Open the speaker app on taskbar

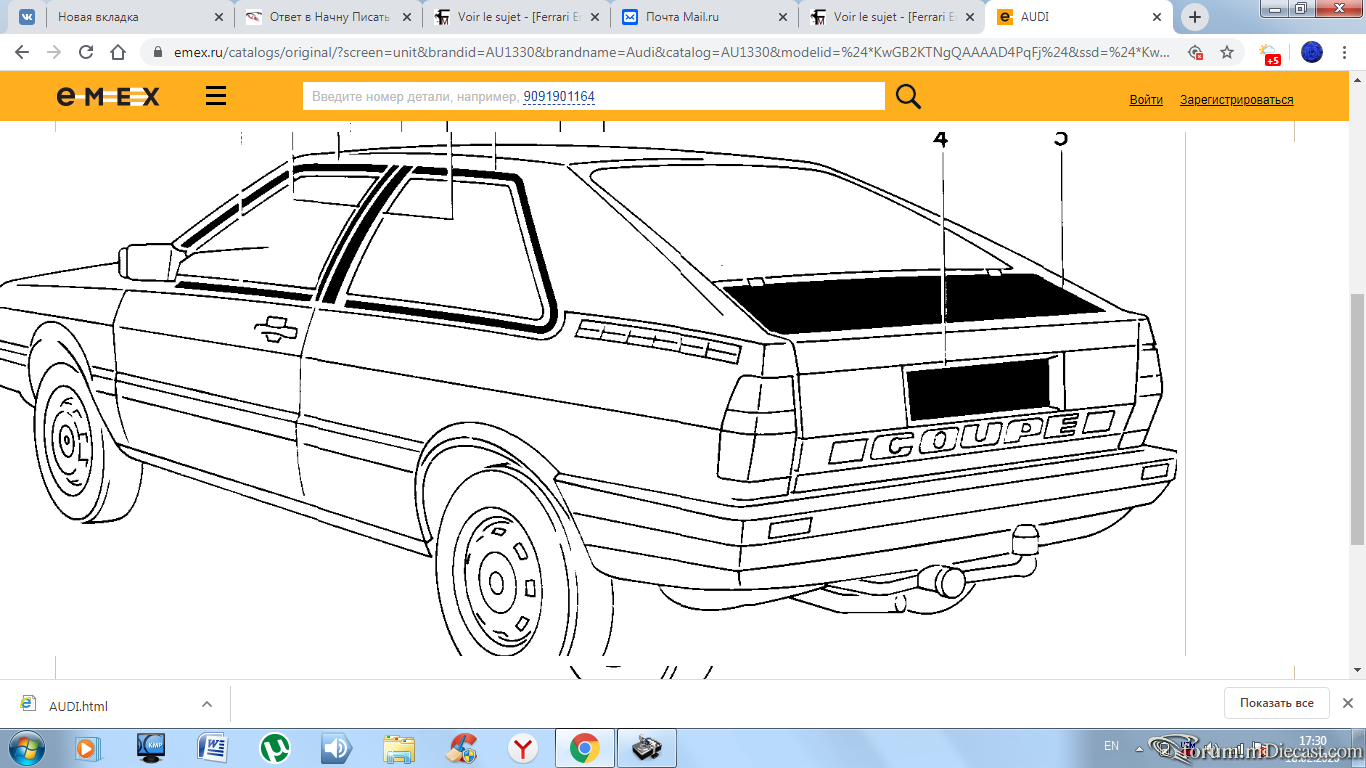tap(337, 747)
